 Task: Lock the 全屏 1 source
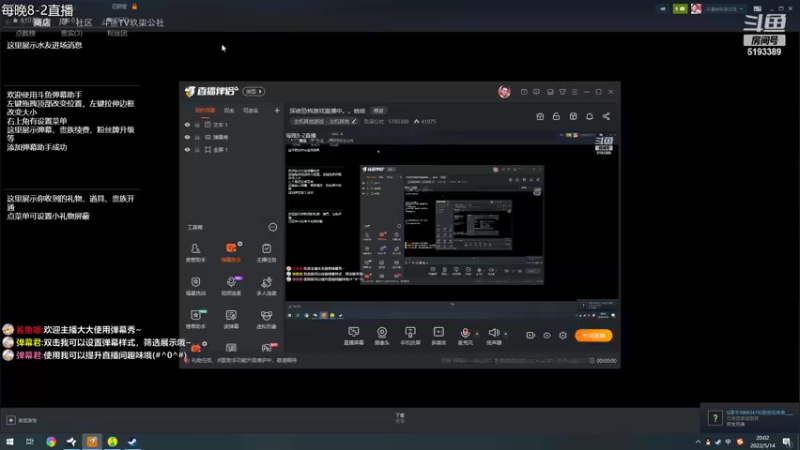click(197, 149)
